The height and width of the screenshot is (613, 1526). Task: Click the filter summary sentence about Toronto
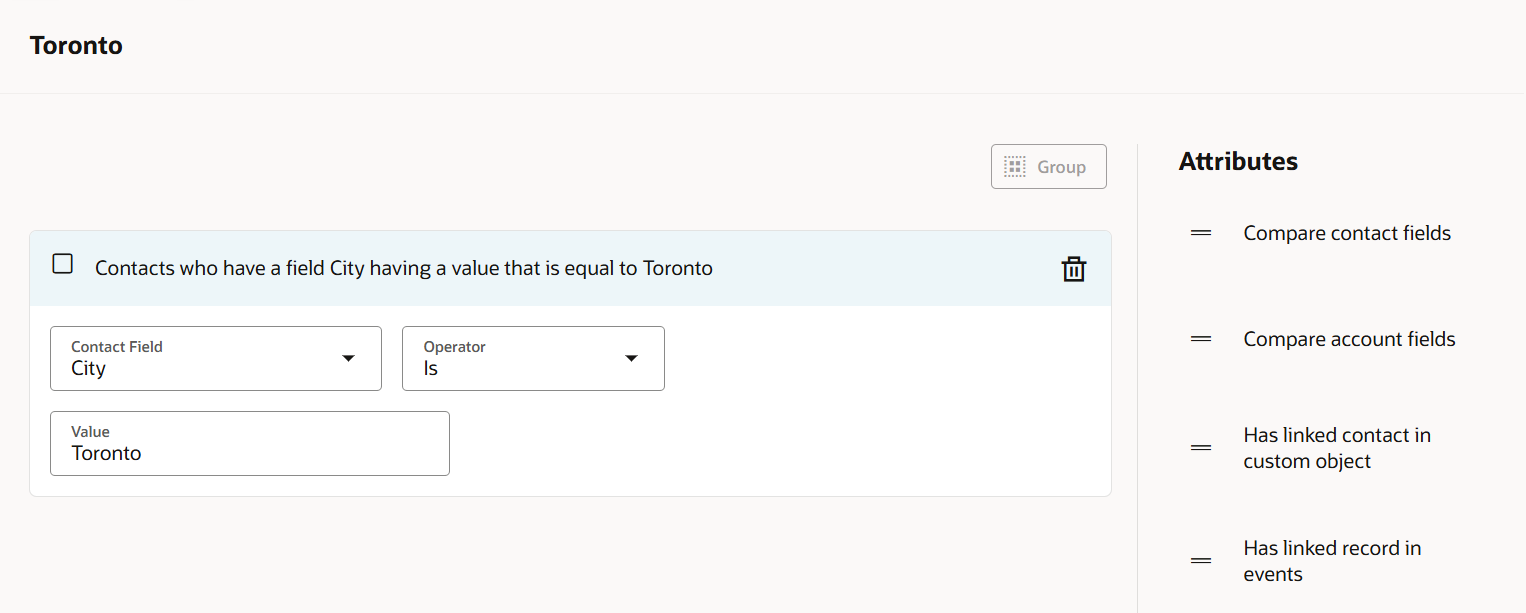click(x=404, y=268)
